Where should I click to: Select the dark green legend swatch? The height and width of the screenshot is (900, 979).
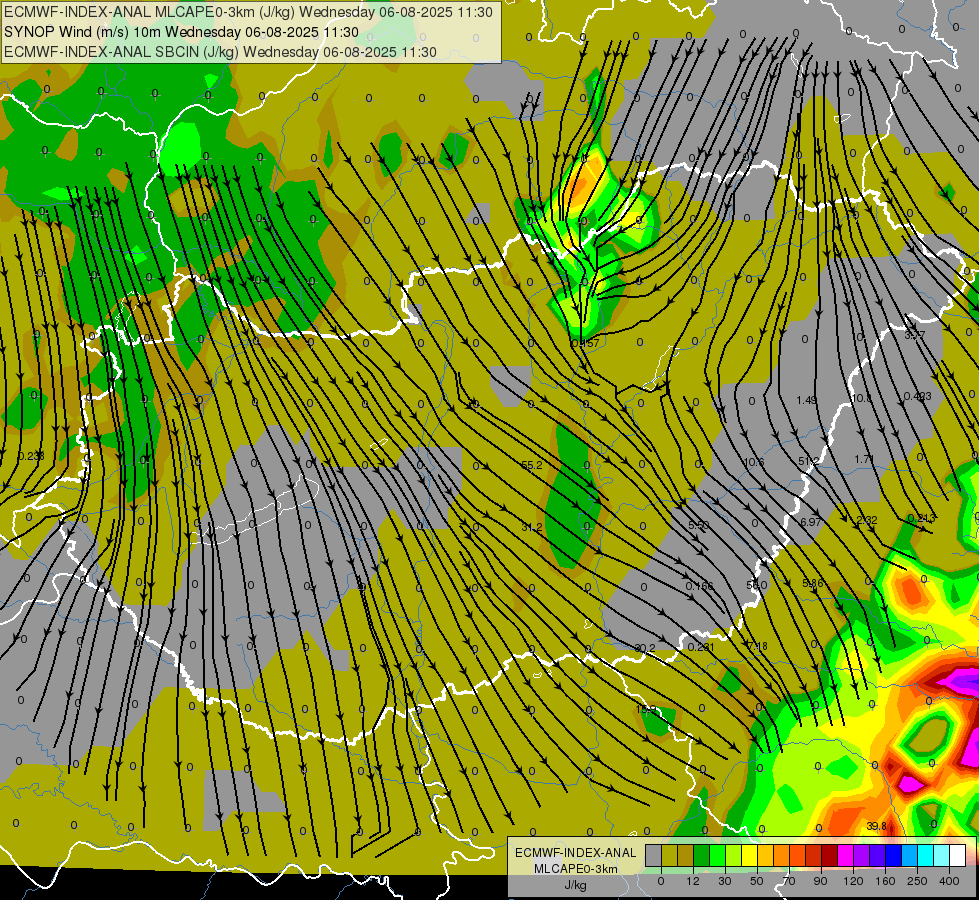[701, 855]
